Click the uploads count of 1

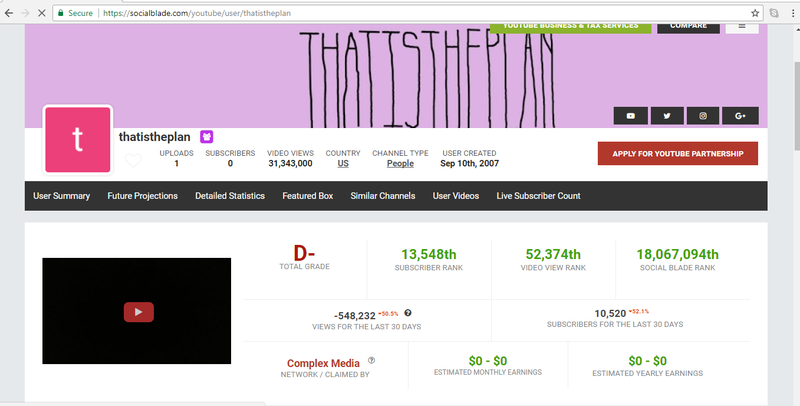pos(177,164)
